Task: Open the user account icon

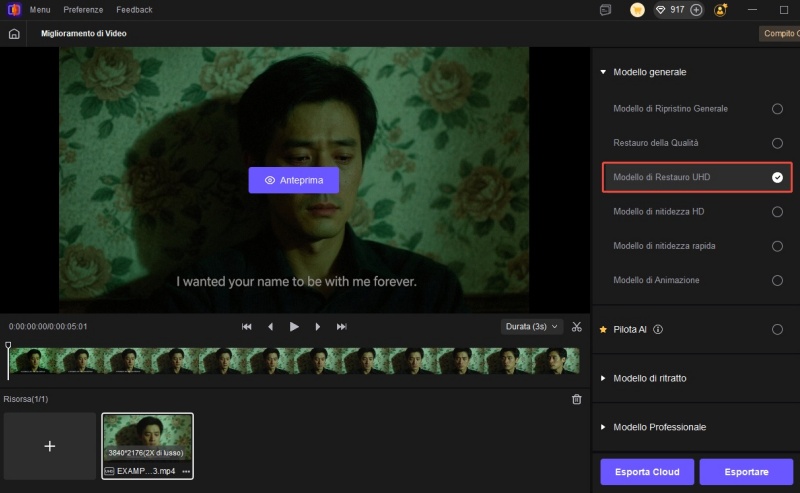Action: tap(720, 10)
